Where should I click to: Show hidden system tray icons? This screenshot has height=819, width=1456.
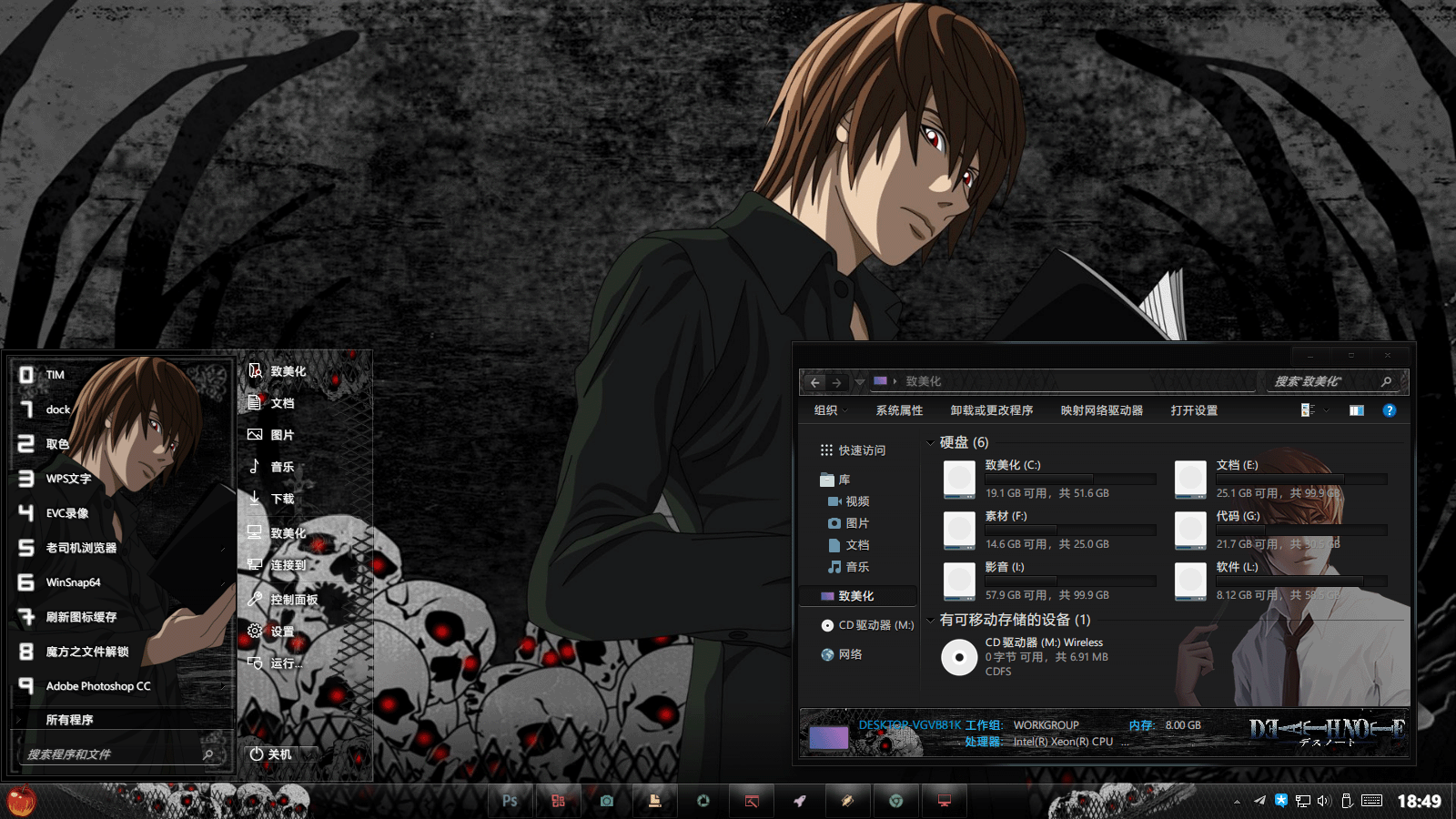coord(1237,802)
